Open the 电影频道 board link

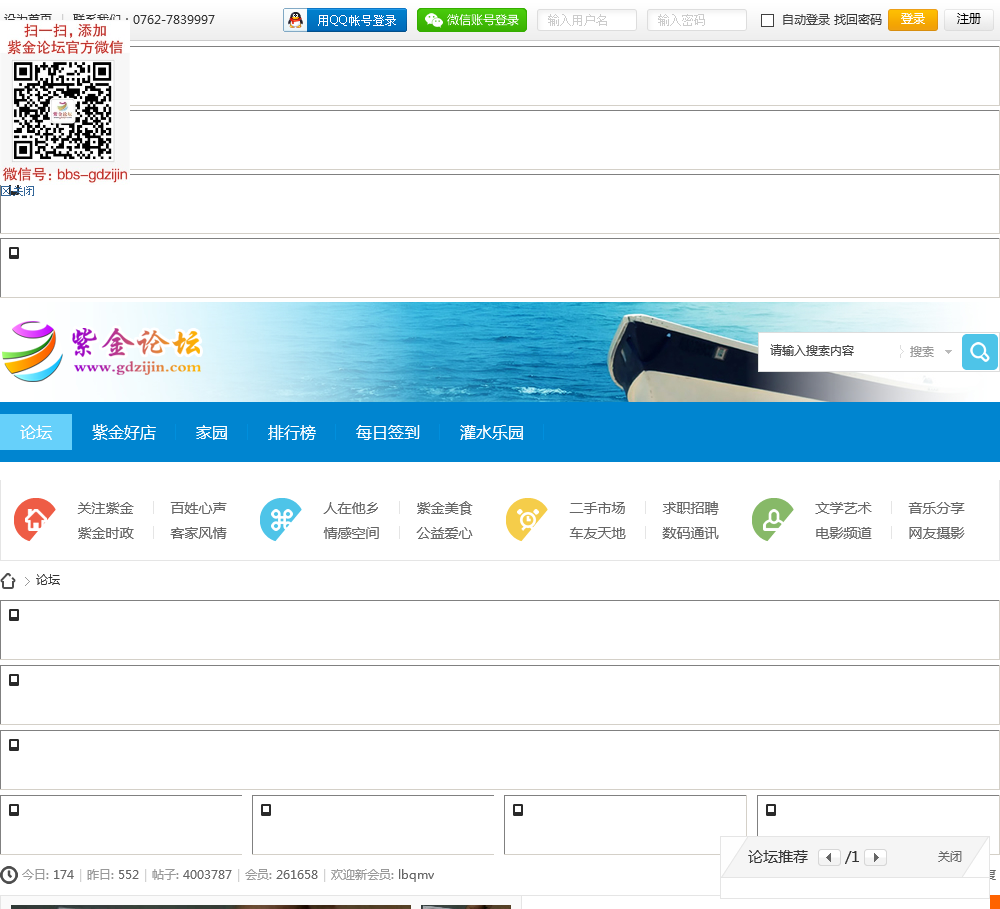tap(843, 533)
